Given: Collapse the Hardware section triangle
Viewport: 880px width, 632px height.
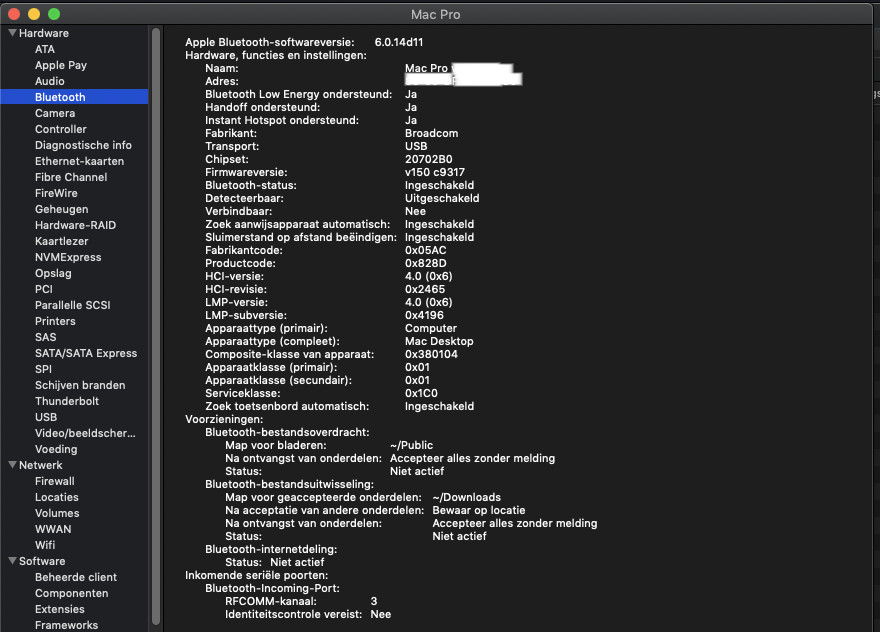Looking at the screenshot, I should (x=12, y=33).
